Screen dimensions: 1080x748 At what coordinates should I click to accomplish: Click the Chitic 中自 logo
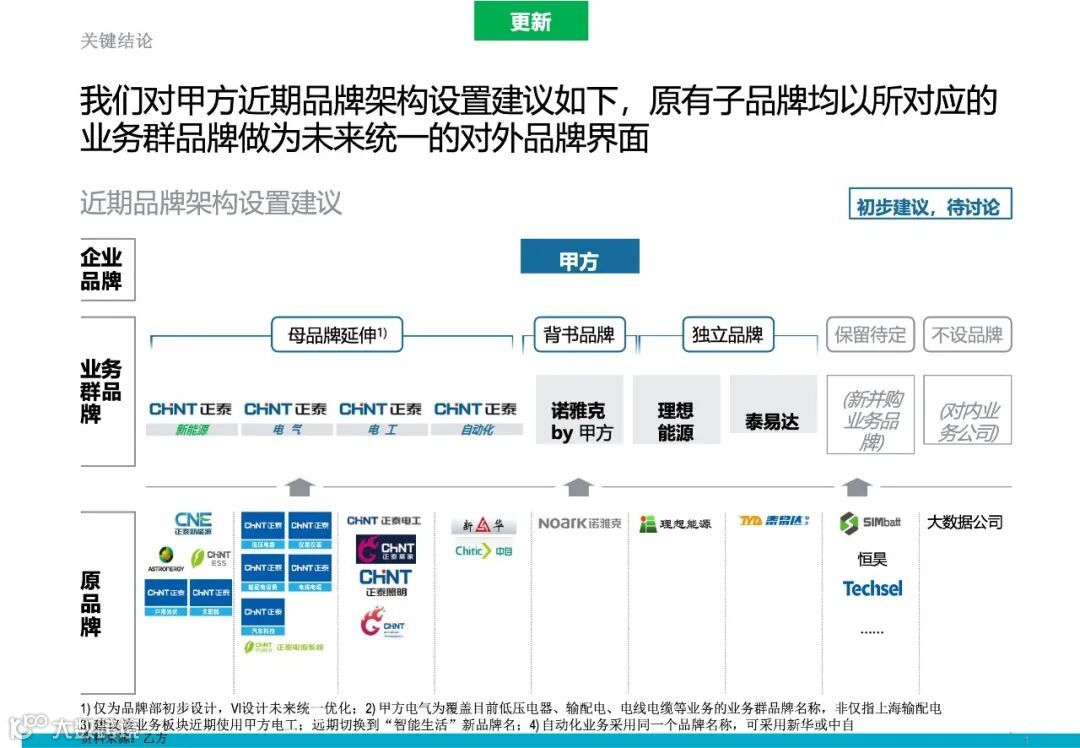(x=484, y=551)
